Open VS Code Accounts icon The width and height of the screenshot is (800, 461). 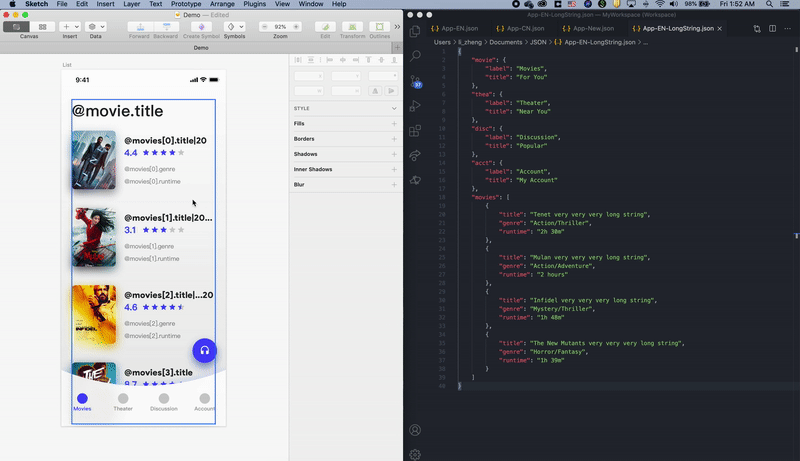point(415,430)
